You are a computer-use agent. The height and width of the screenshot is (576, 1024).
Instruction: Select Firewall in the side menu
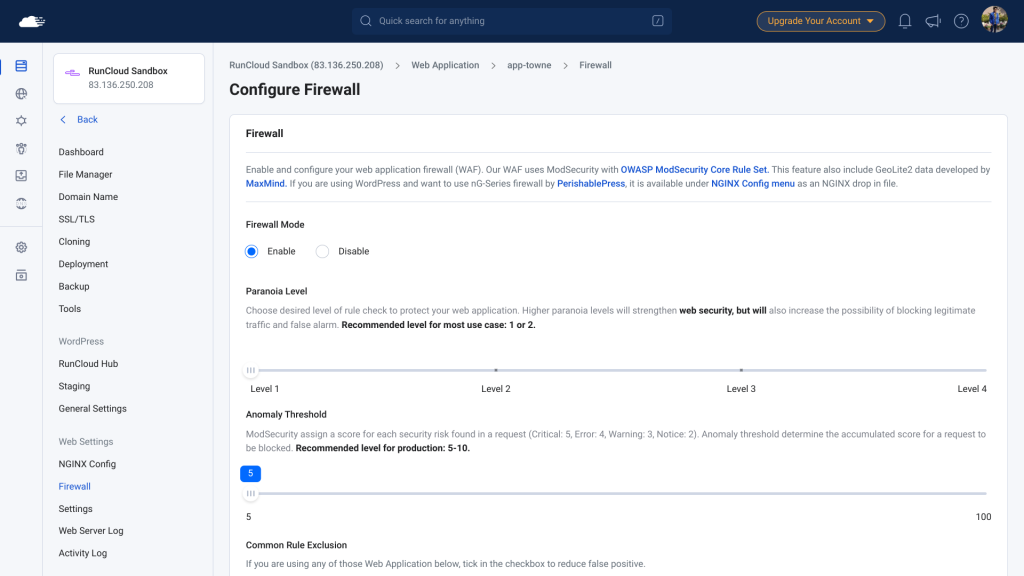pyautogui.click(x=74, y=487)
